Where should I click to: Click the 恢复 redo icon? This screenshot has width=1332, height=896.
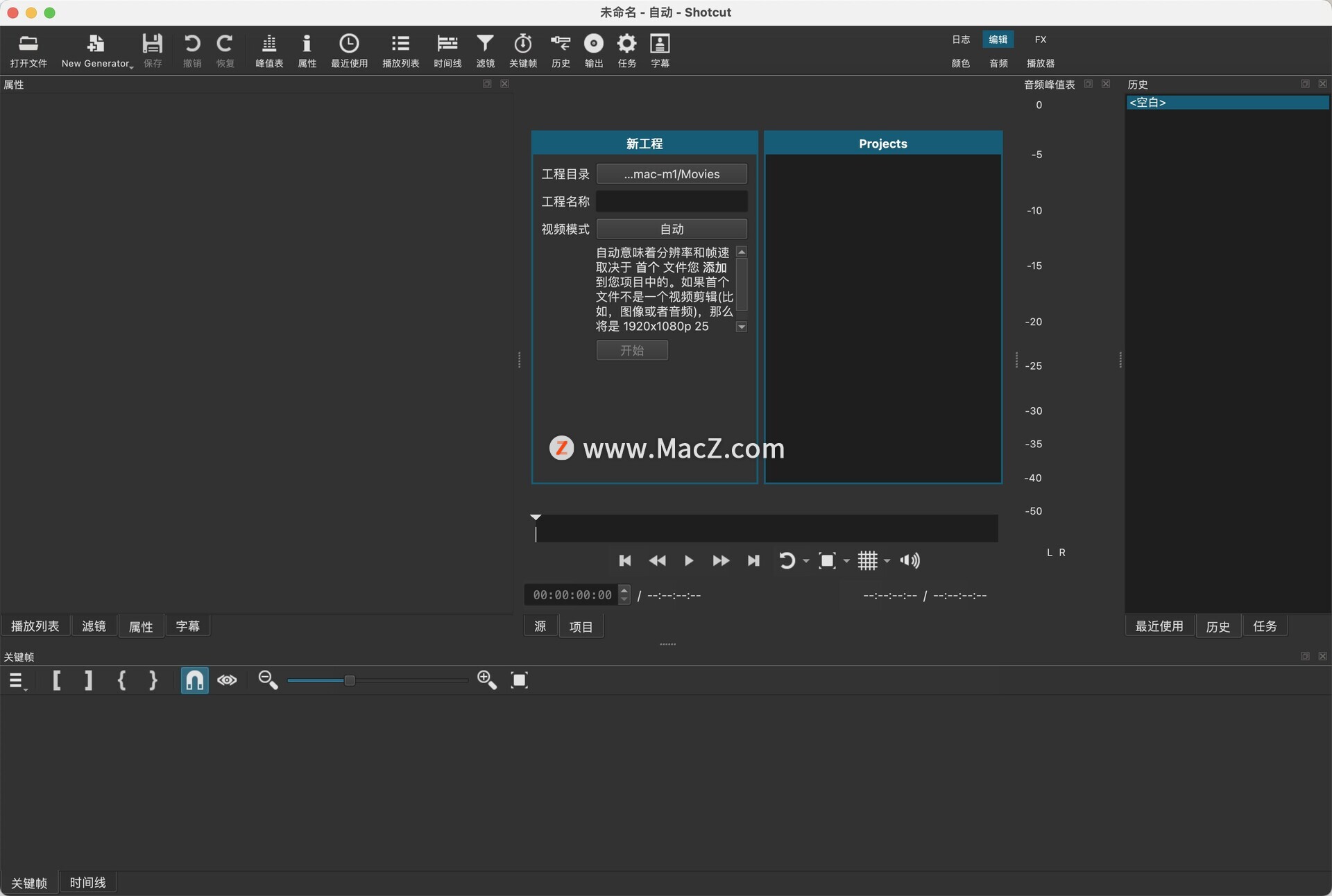click(x=225, y=51)
